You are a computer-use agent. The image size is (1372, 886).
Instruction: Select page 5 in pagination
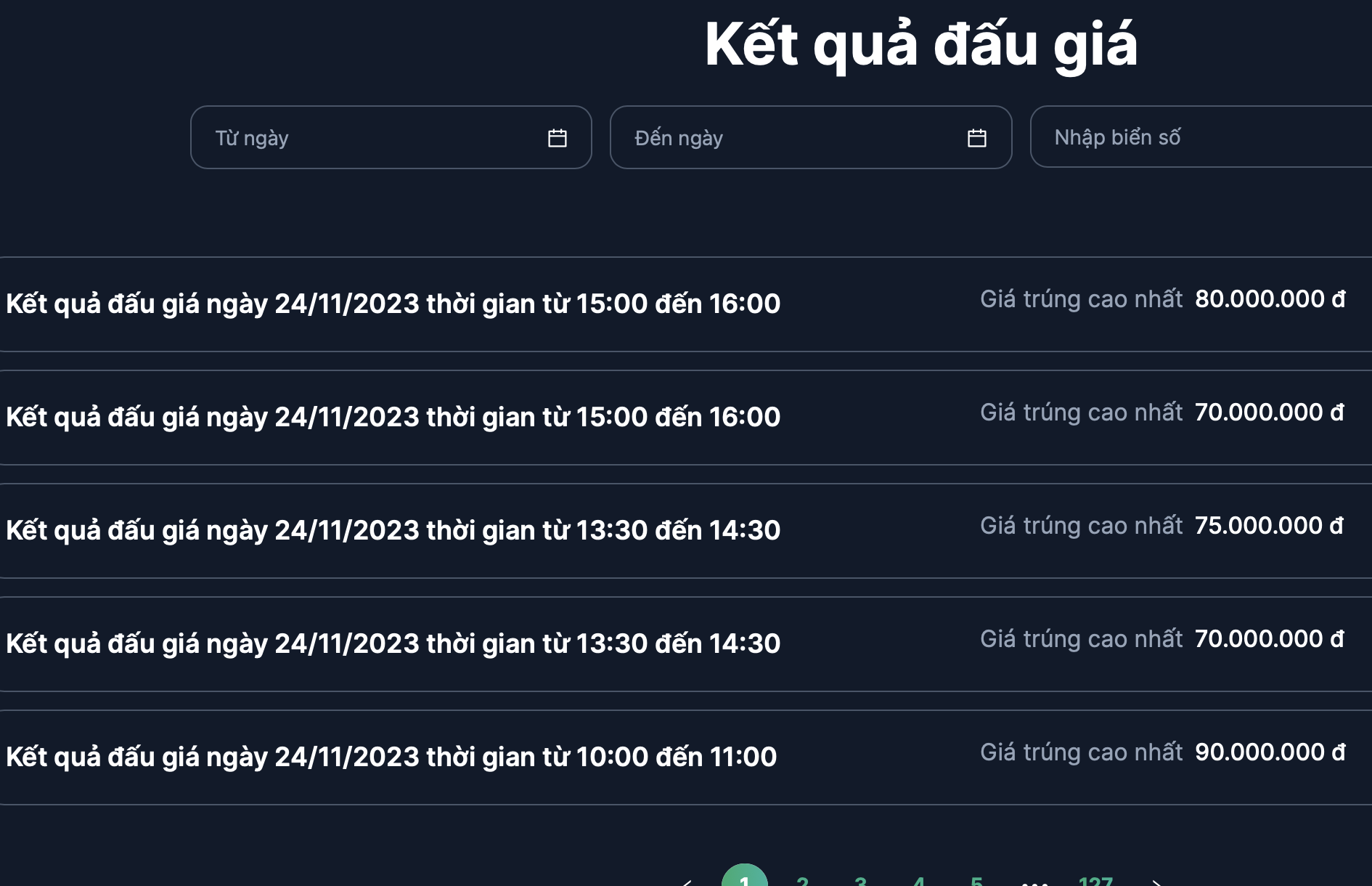pyautogui.click(x=976, y=879)
